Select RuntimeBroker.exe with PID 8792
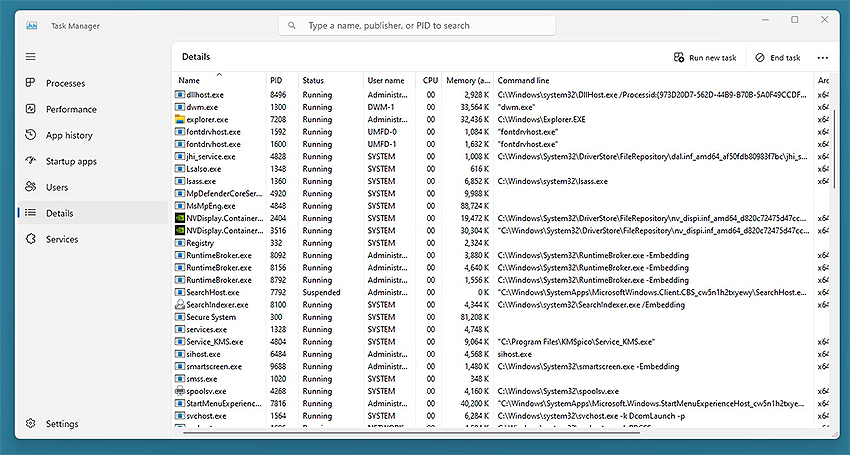The image size is (850, 455). pyautogui.click(x=501, y=280)
